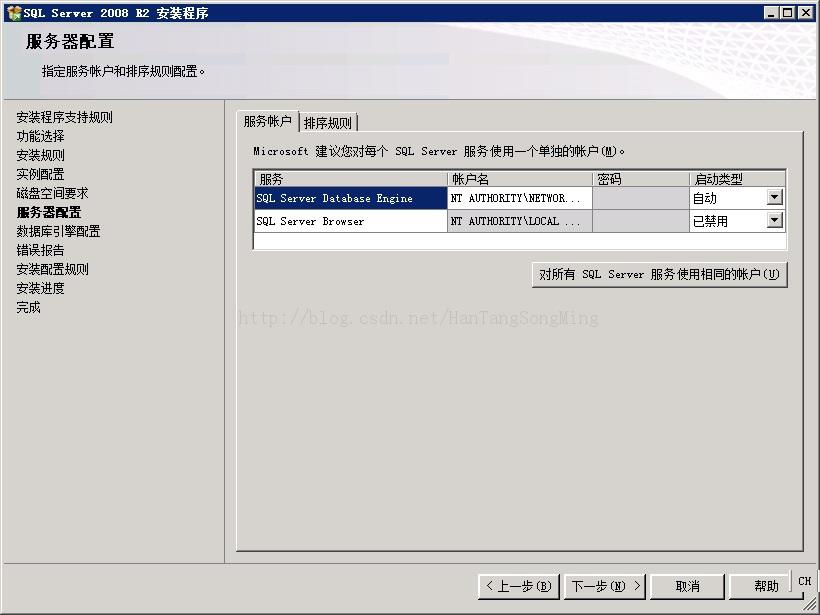
Task: Click the 服务 column header
Action: pos(350,179)
